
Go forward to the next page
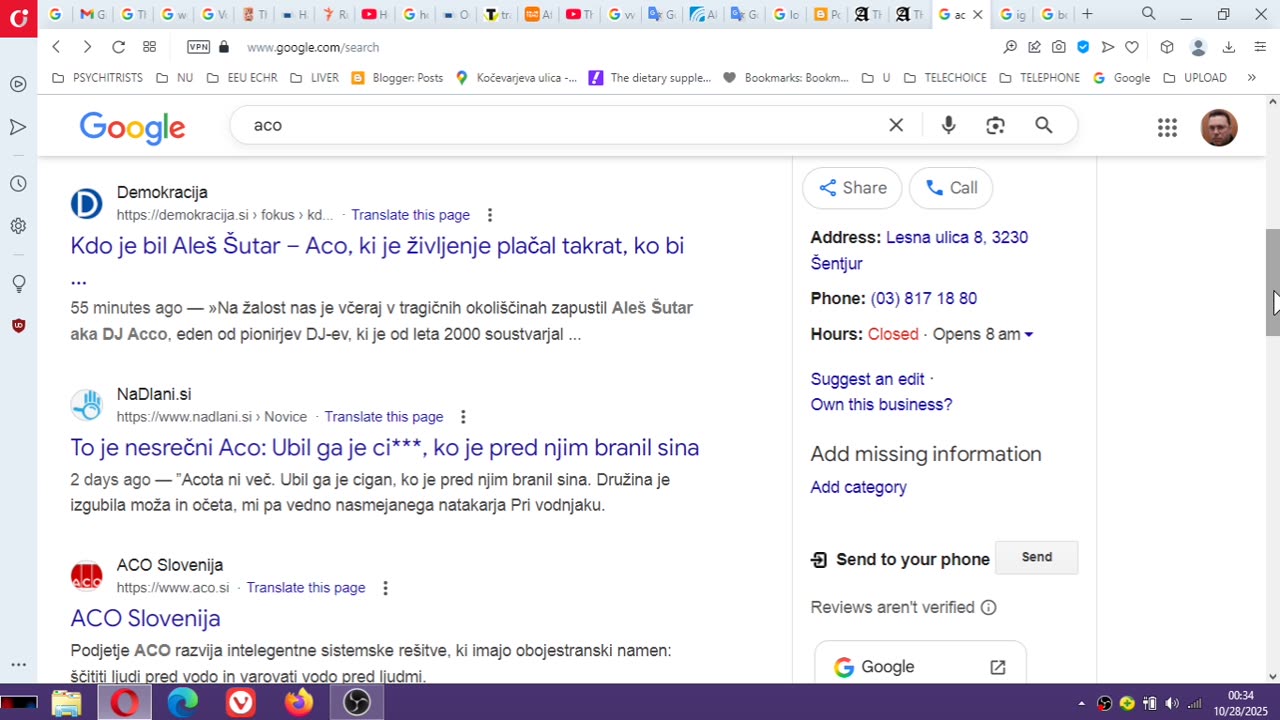click(87, 47)
